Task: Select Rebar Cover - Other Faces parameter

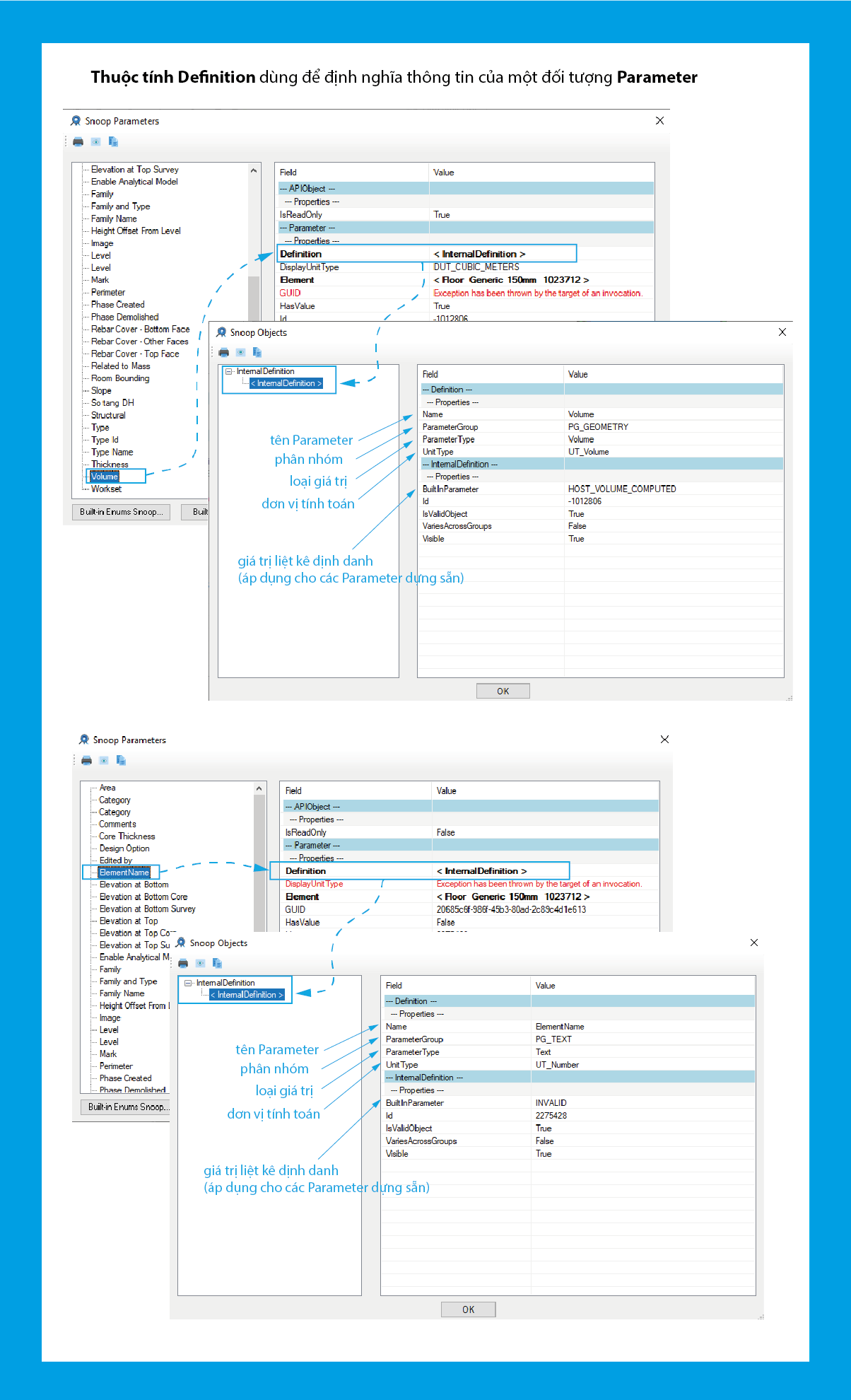Action: [x=140, y=342]
